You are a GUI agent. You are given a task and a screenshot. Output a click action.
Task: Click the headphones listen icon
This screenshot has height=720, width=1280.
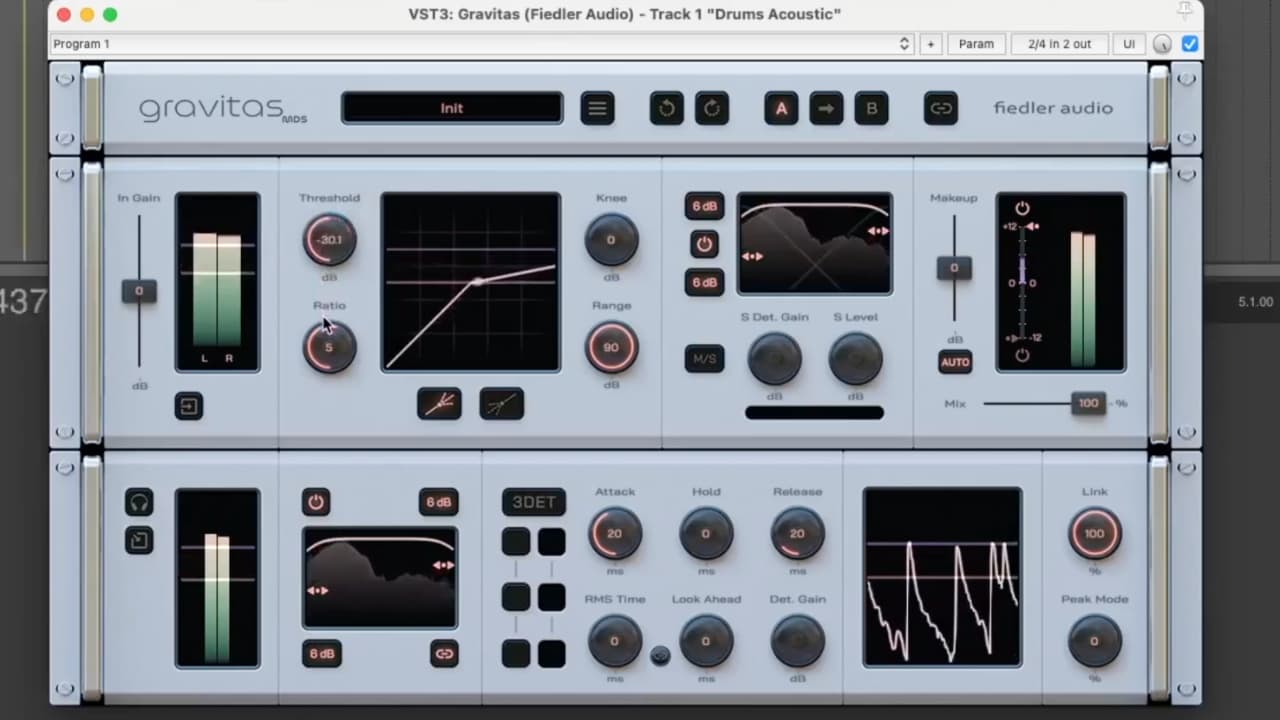pyautogui.click(x=139, y=502)
